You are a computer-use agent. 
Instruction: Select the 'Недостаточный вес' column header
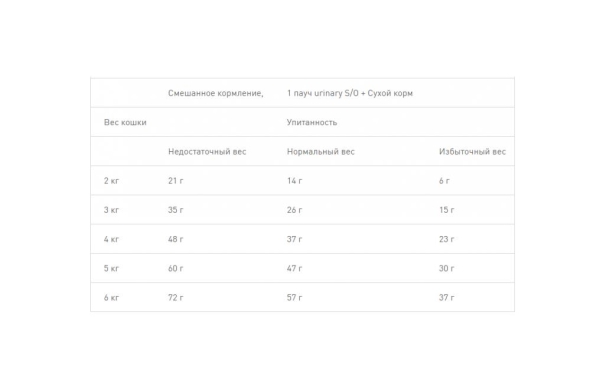(x=207, y=152)
